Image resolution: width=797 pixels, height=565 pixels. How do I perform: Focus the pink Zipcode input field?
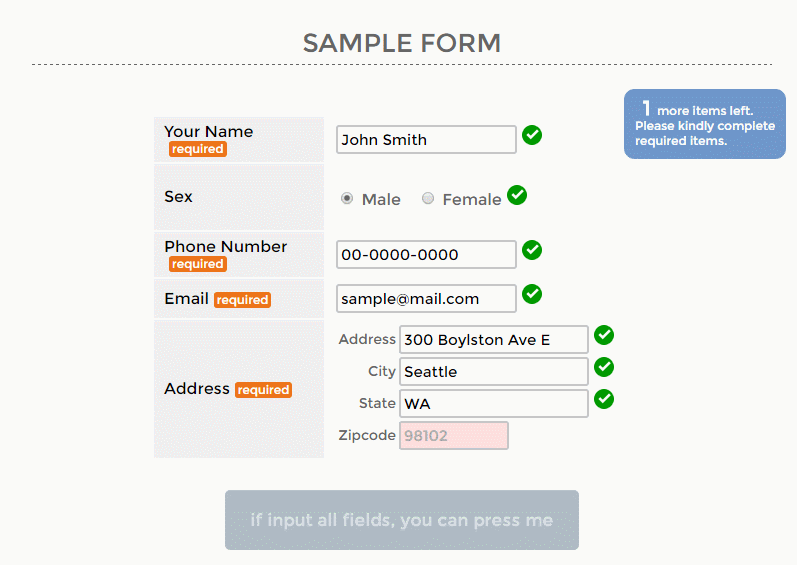[x=453, y=435]
